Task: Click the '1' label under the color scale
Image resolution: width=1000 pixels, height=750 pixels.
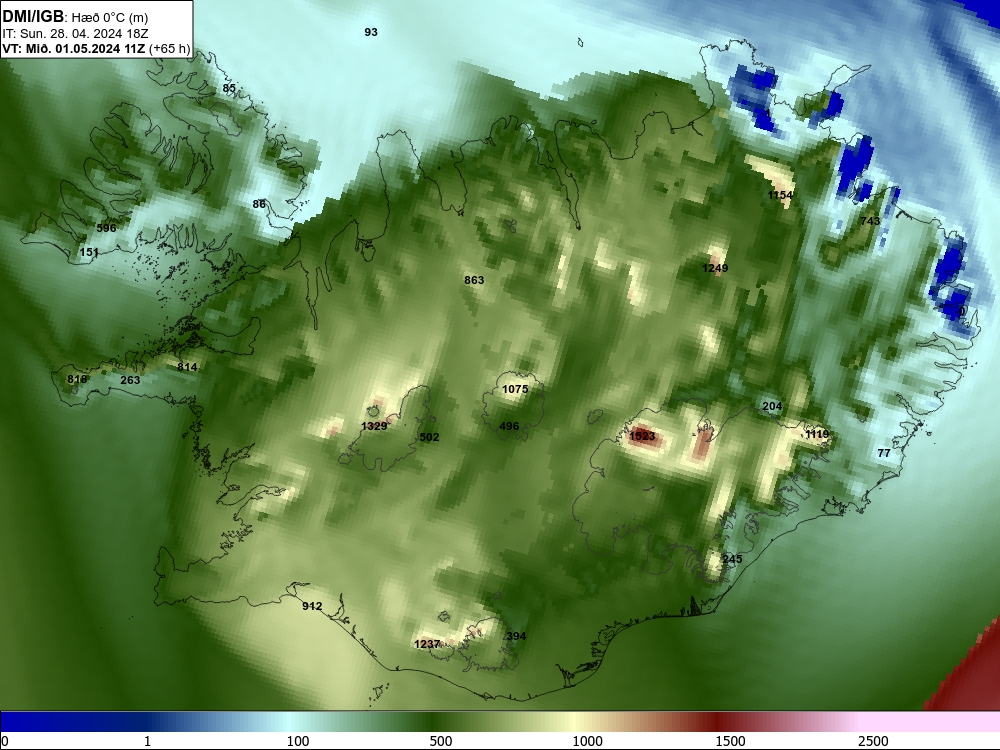Action: 147,741
